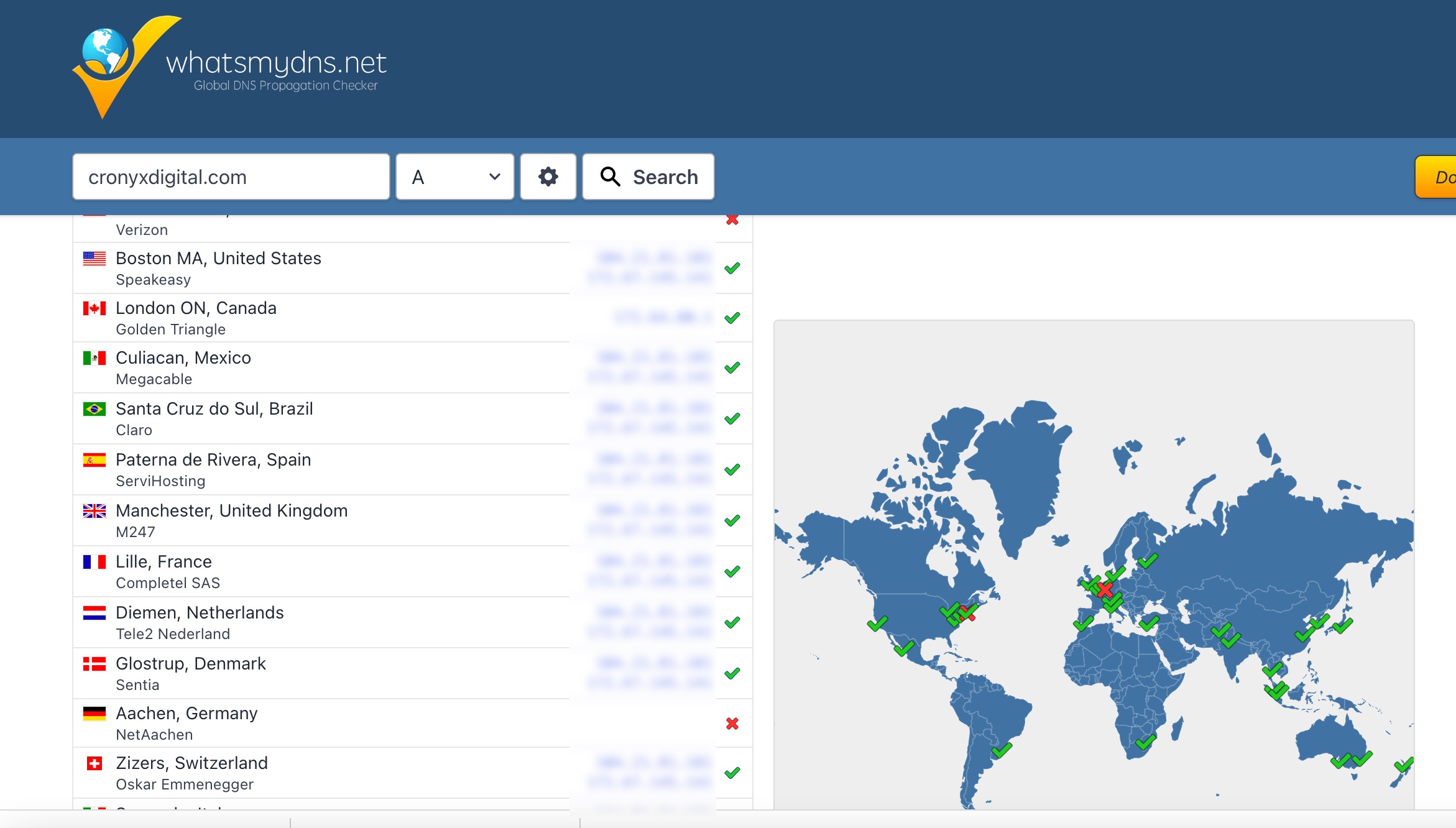1456x828 pixels.
Task: Click the red X marker over Europe on map
Action: pyautogui.click(x=1105, y=589)
